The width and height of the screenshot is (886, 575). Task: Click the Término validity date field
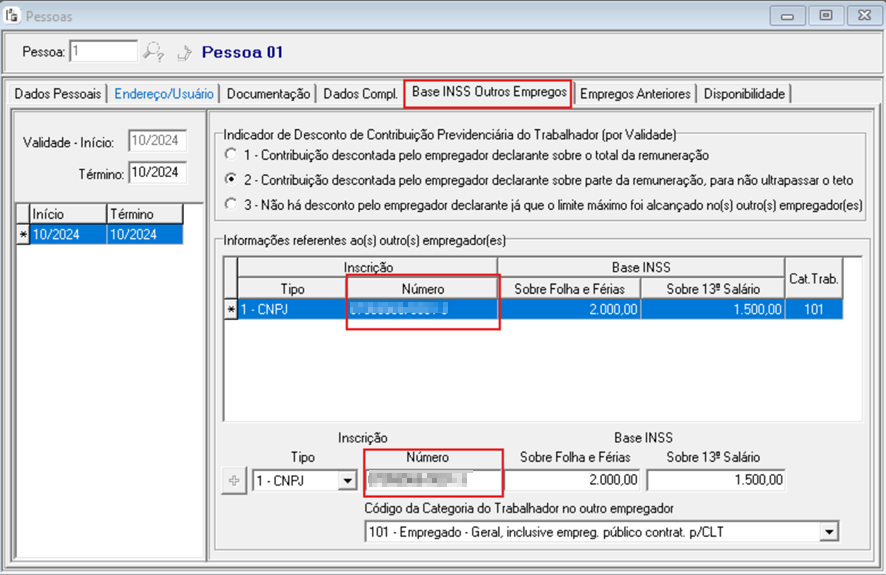coord(154,173)
